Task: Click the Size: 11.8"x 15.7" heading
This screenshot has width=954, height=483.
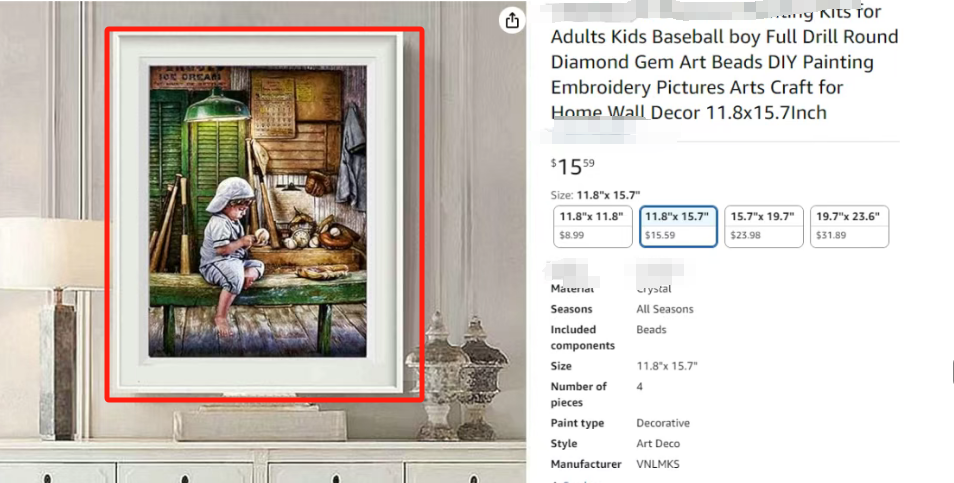Action: 595,195
